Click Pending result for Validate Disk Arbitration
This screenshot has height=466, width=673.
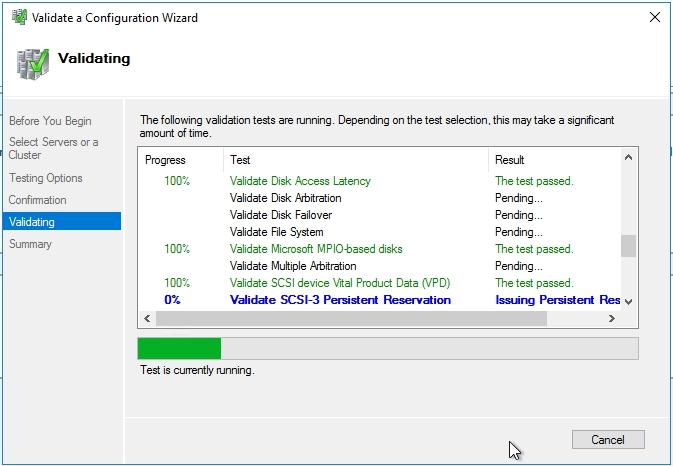pyautogui.click(x=518, y=198)
